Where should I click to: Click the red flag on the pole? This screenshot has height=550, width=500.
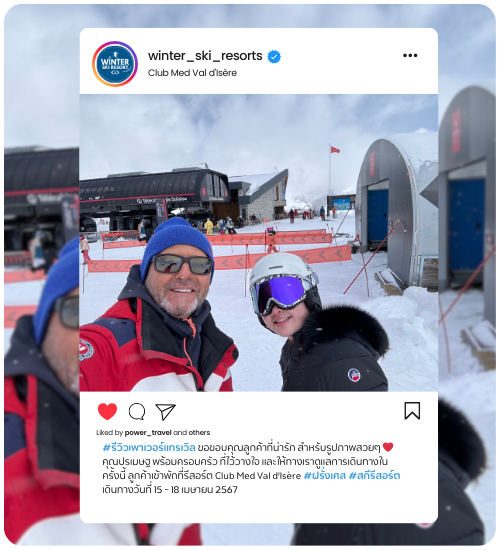coord(335,150)
